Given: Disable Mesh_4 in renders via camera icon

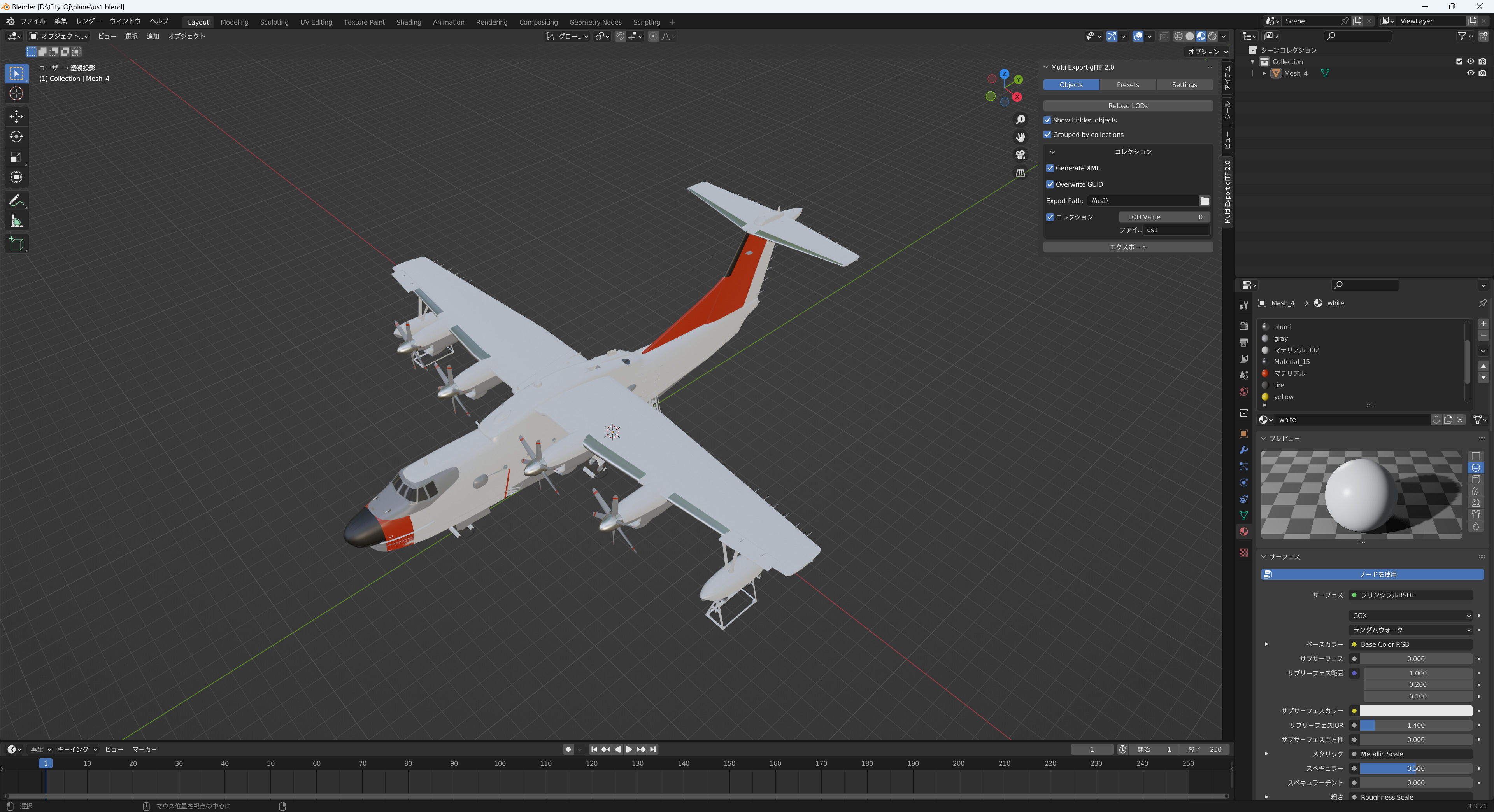Looking at the screenshot, I should [x=1482, y=73].
